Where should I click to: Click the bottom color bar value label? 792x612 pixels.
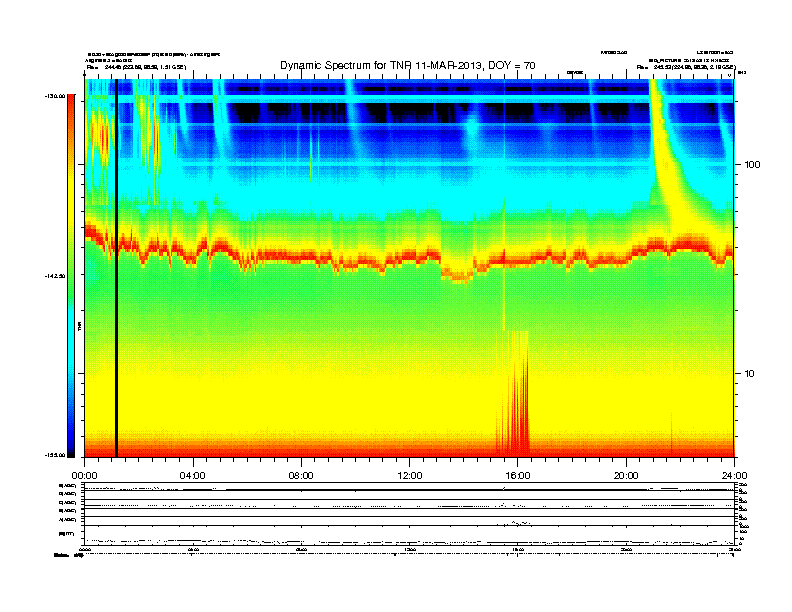point(55,455)
